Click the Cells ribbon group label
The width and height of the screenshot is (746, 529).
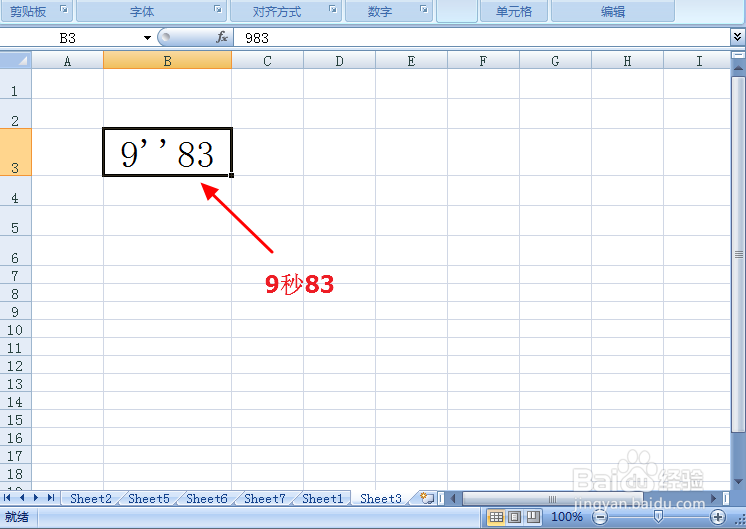pos(514,11)
